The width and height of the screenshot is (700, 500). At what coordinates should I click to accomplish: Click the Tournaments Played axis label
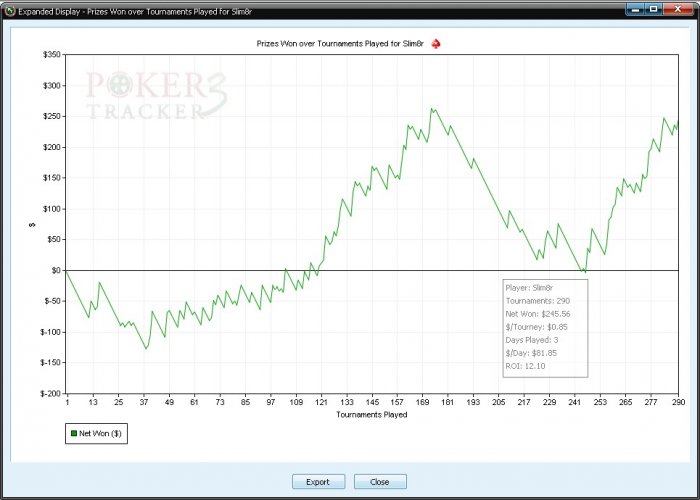pos(371,415)
